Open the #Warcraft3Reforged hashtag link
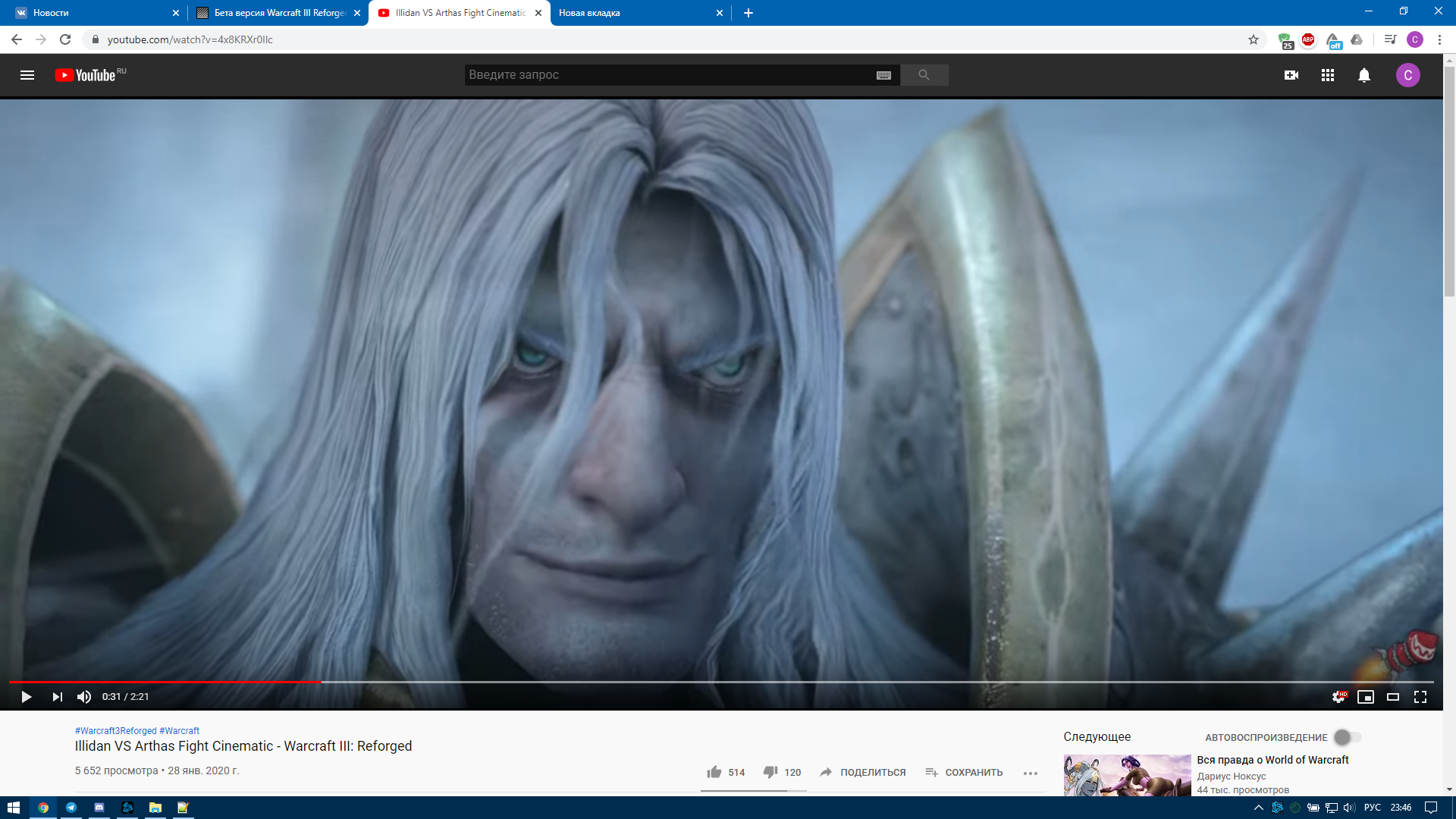This screenshot has height=819, width=1456. (x=115, y=731)
